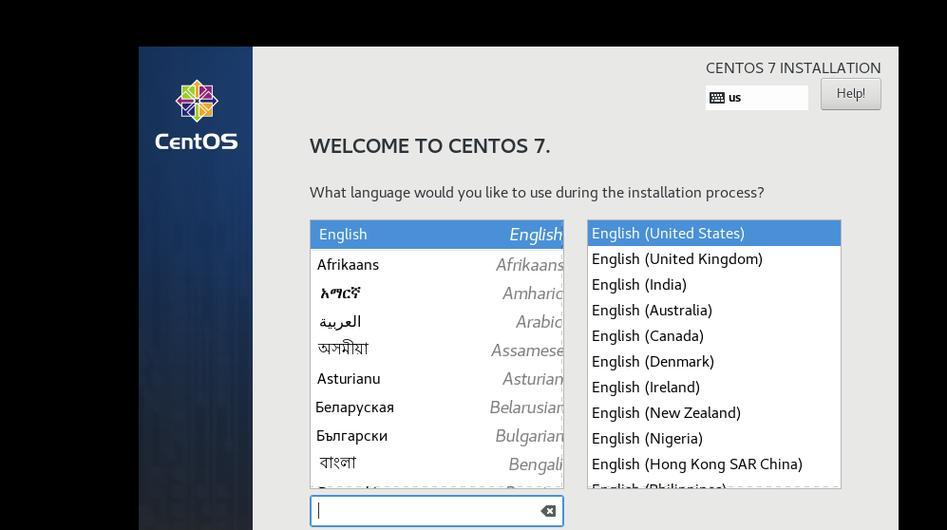The image size is (947, 530).
Task: Open the Help! button
Action: click(850, 94)
